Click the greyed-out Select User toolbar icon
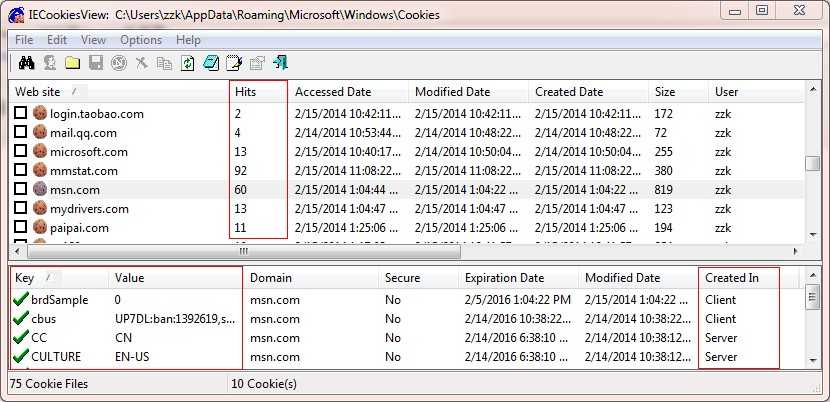This screenshot has height=402, width=830. click(50, 63)
